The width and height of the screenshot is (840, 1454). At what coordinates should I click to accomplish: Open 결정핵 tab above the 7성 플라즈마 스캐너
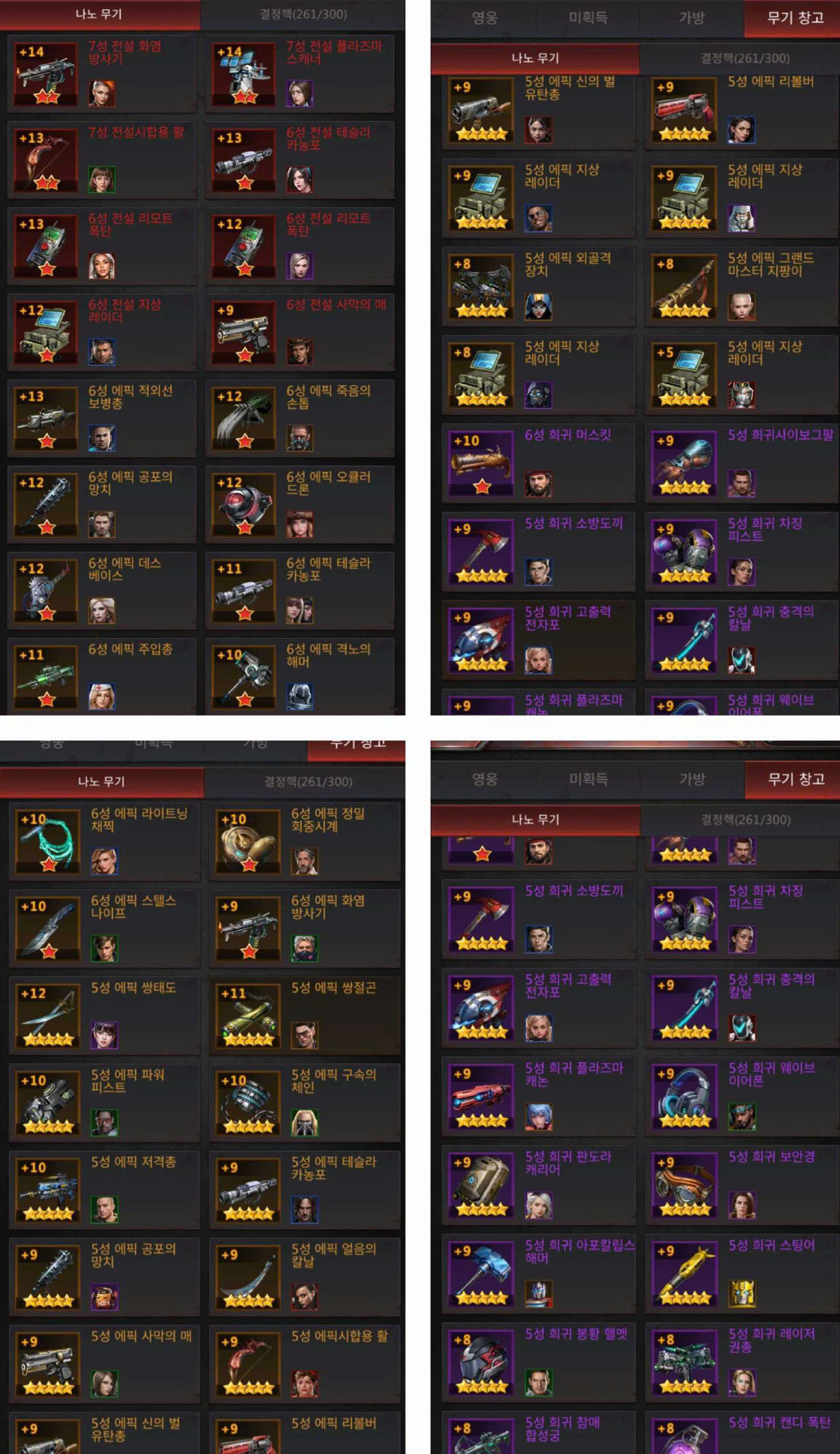pyautogui.click(x=303, y=14)
